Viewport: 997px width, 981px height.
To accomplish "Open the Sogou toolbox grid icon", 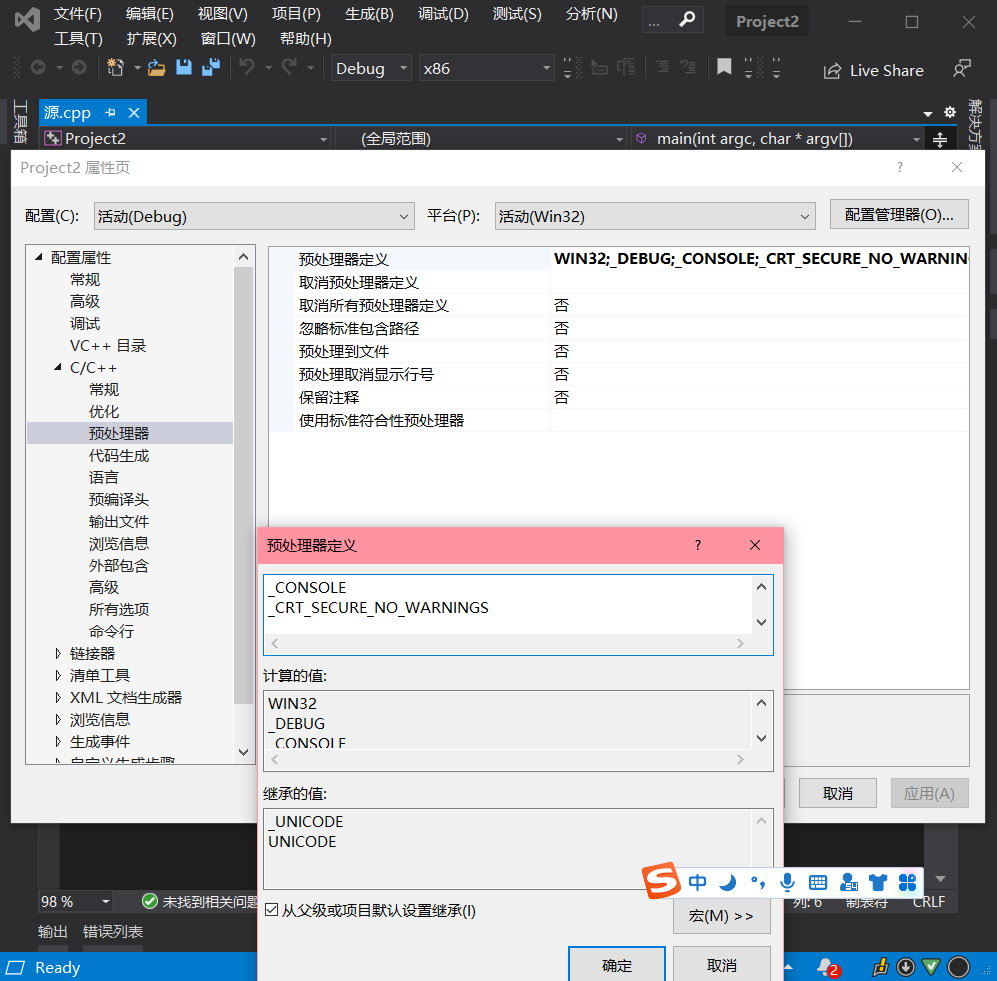I will (907, 882).
